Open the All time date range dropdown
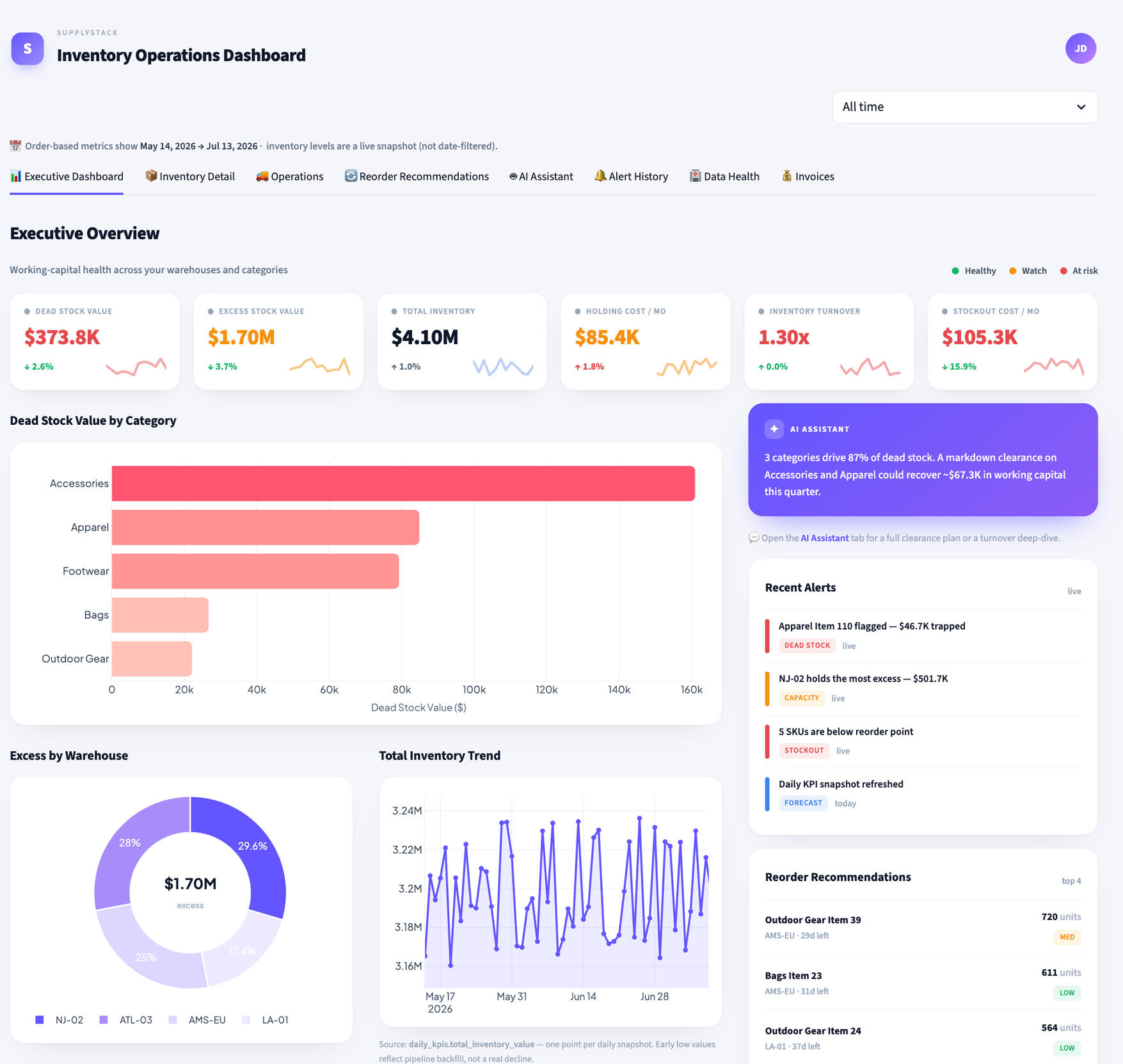The width and height of the screenshot is (1123, 1064). pyautogui.click(x=965, y=107)
